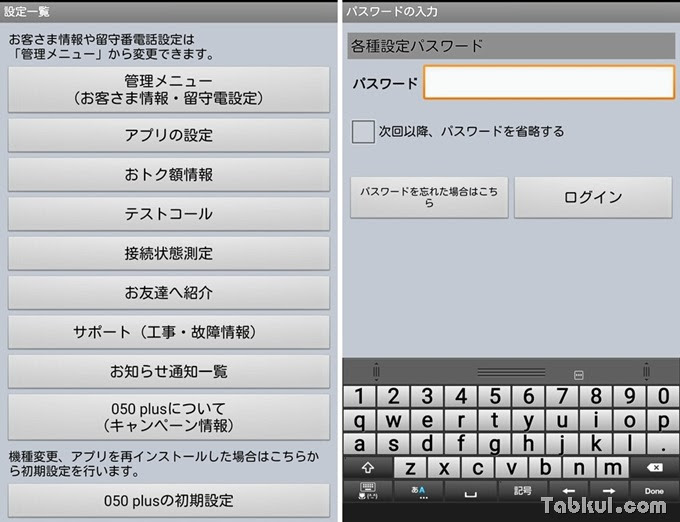
Task: Toggle the あA language mode key
Action: click(418, 491)
